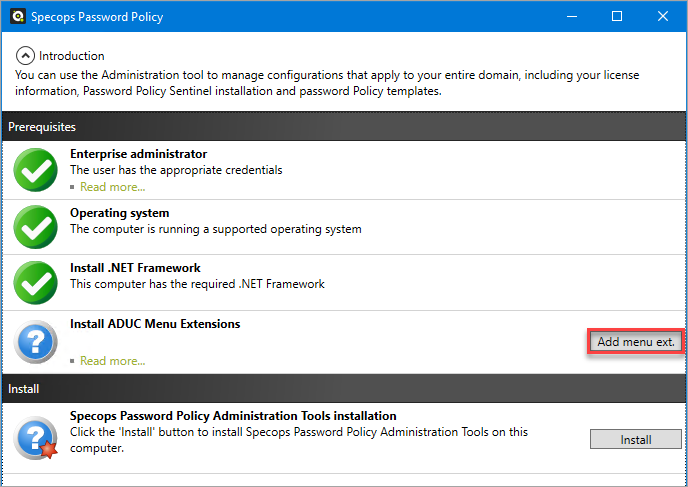Select the Administration Tools installation heading
The image size is (688, 487).
[x=233, y=416]
